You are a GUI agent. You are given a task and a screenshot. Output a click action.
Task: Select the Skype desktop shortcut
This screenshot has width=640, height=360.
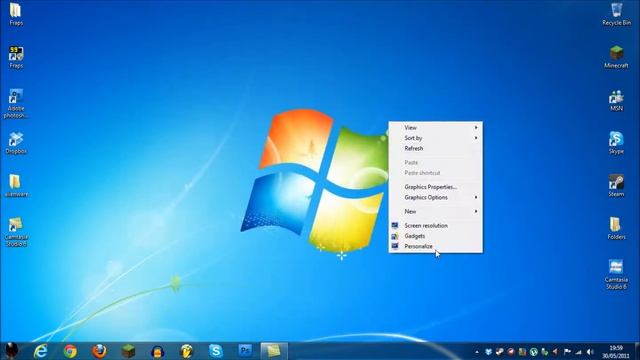[x=616, y=143]
